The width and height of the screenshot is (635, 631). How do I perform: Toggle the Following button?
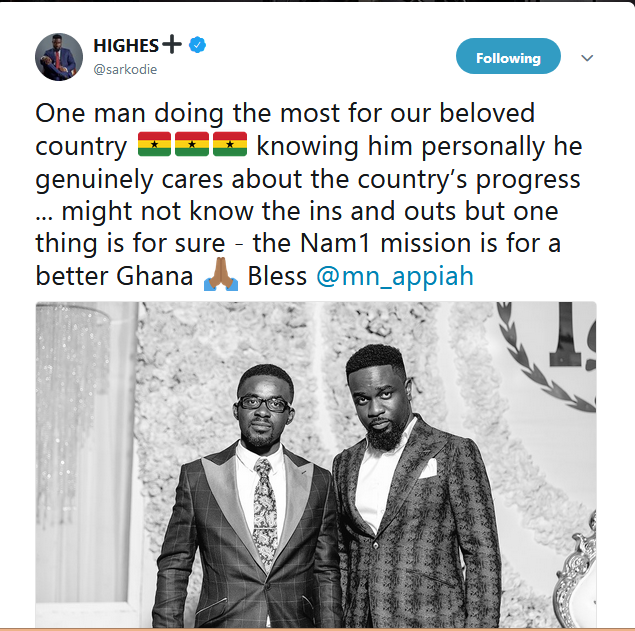pos(508,56)
